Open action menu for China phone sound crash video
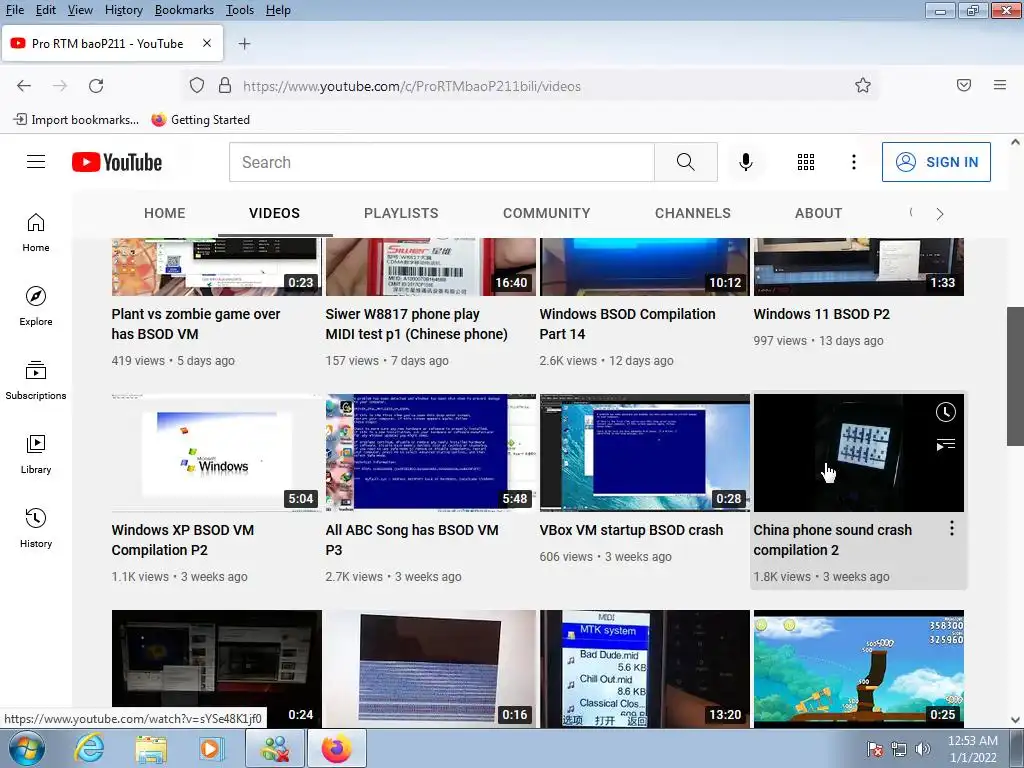This screenshot has height=768, width=1024. tap(952, 528)
